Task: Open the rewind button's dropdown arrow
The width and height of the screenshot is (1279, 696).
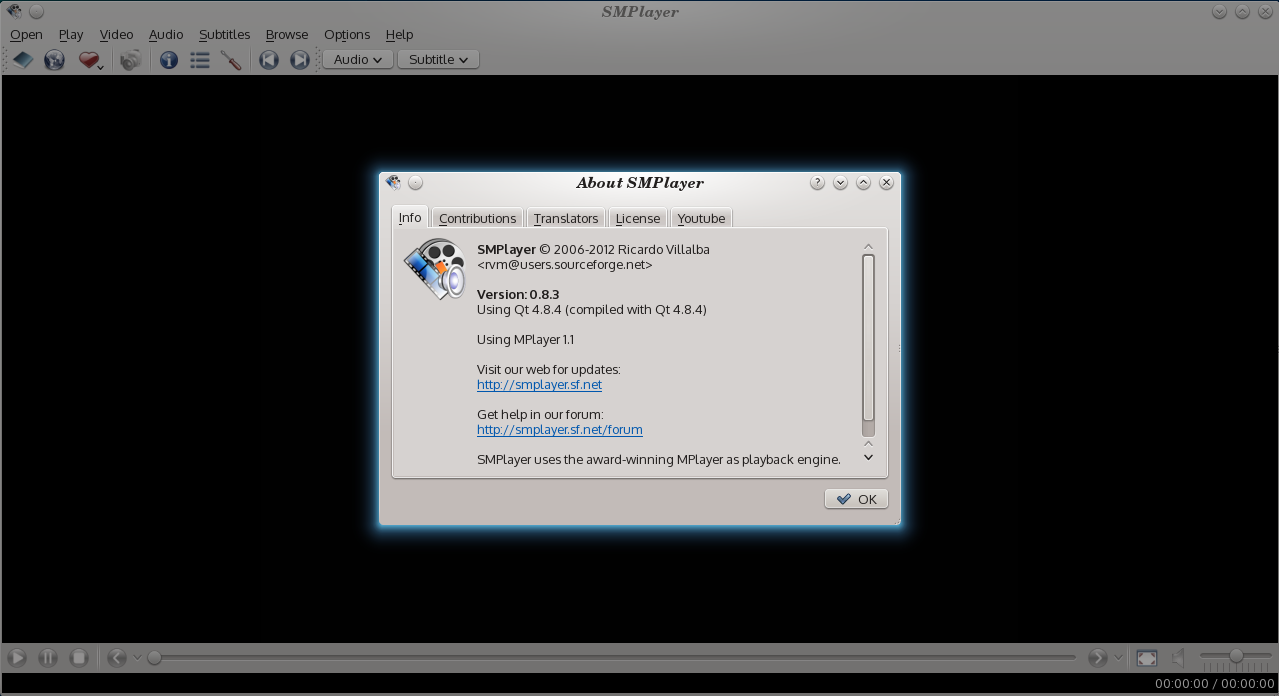Action: point(138,658)
